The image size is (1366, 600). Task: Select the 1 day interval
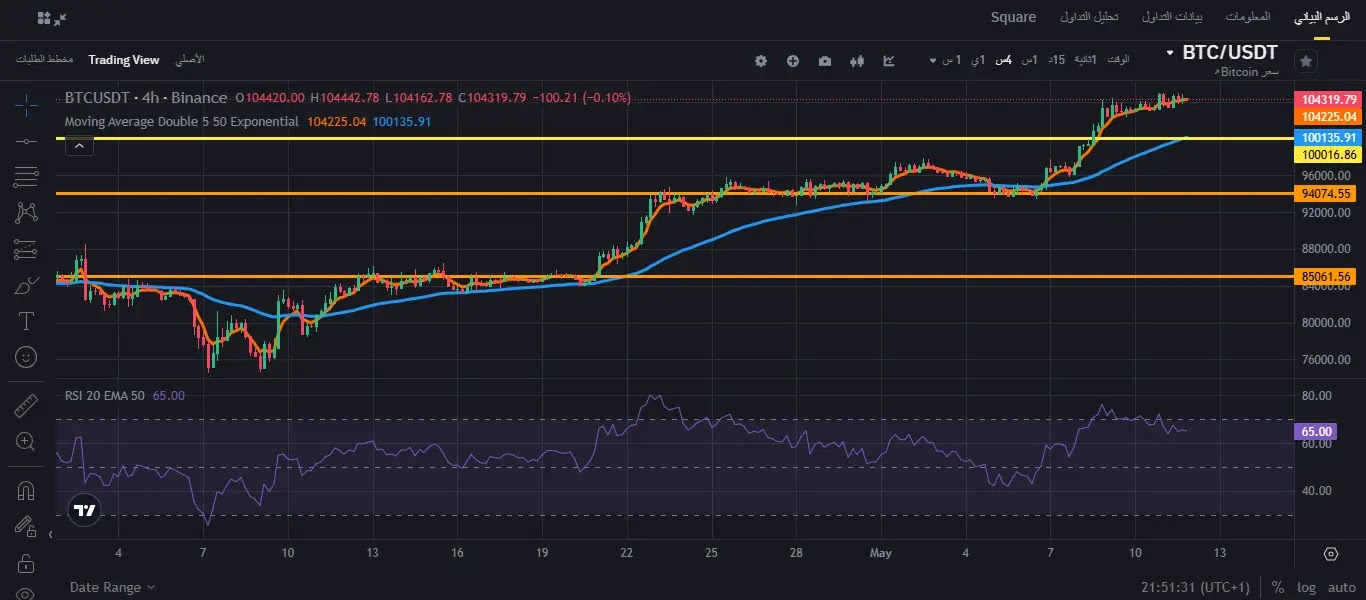pos(977,60)
